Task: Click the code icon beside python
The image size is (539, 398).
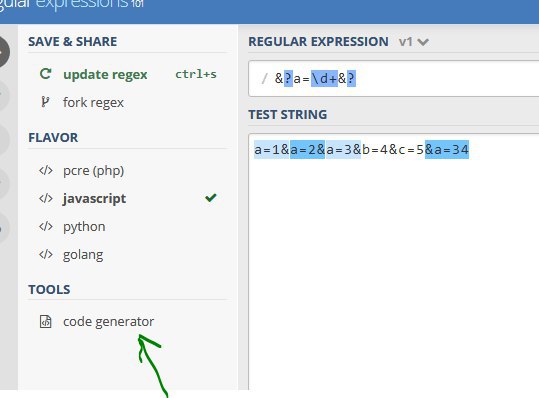Action: tap(46, 226)
